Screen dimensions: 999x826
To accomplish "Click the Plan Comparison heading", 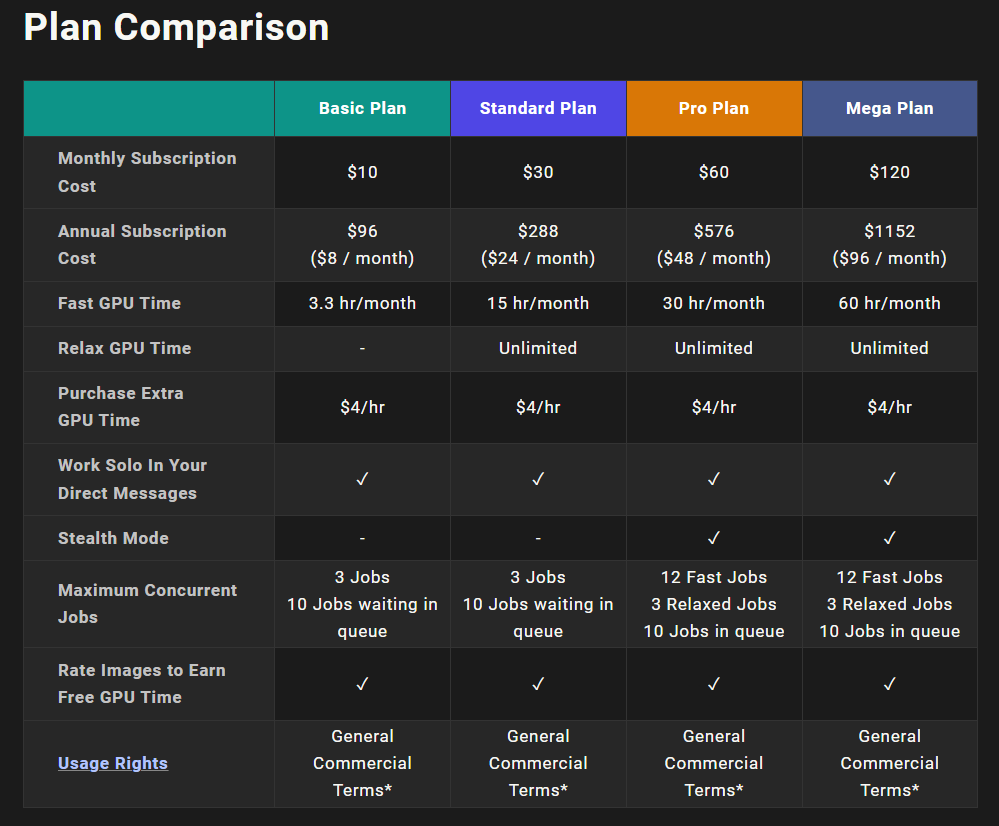I will 176,27.
